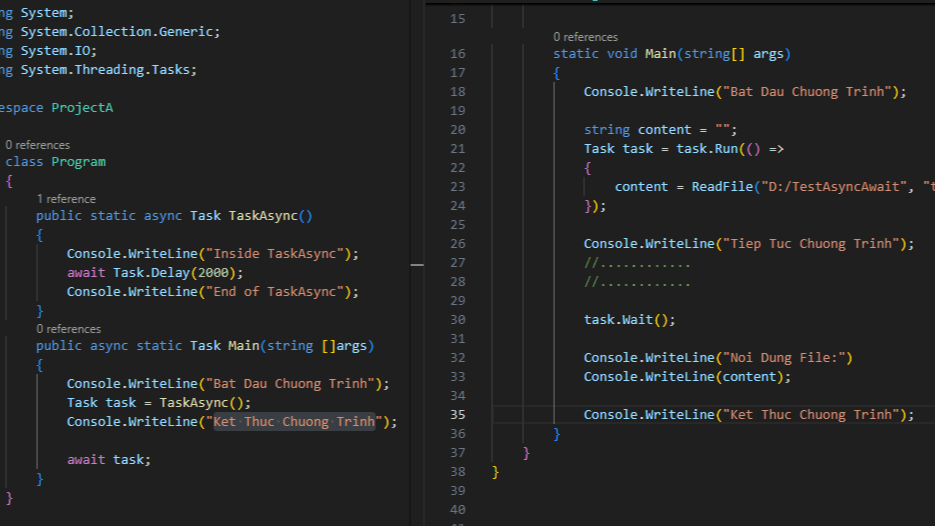Click the TaskAsync() method declaration name
This screenshot has width=935, height=526.
click(x=263, y=216)
